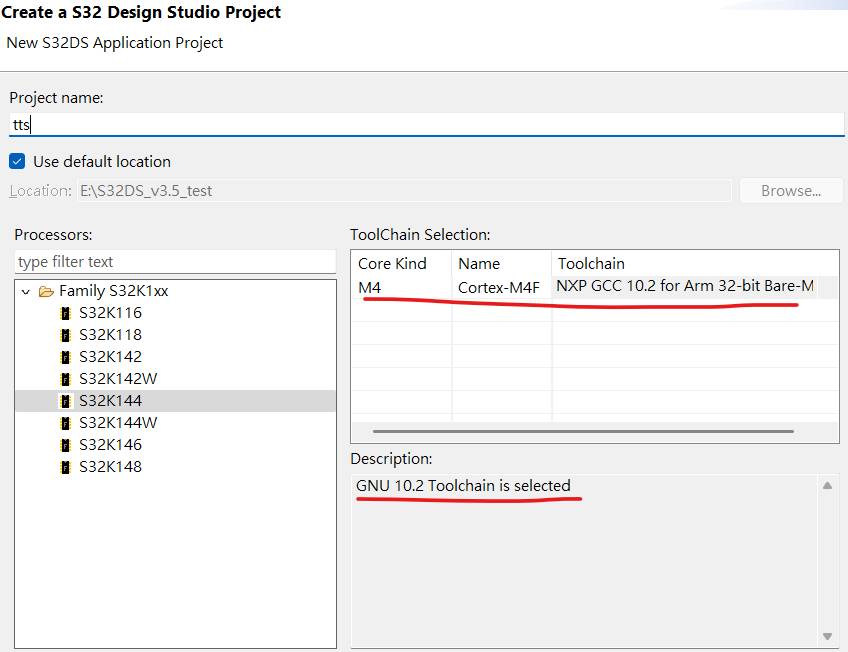Click the chip icon beside S32K142W
848x652 pixels.
65,378
